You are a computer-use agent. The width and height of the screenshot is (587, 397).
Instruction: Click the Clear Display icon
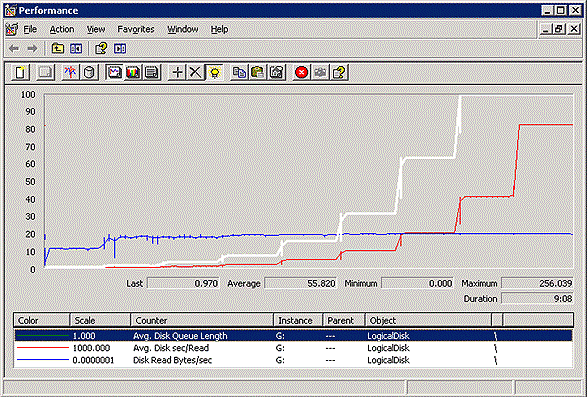pyautogui.click(x=46, y=72)
